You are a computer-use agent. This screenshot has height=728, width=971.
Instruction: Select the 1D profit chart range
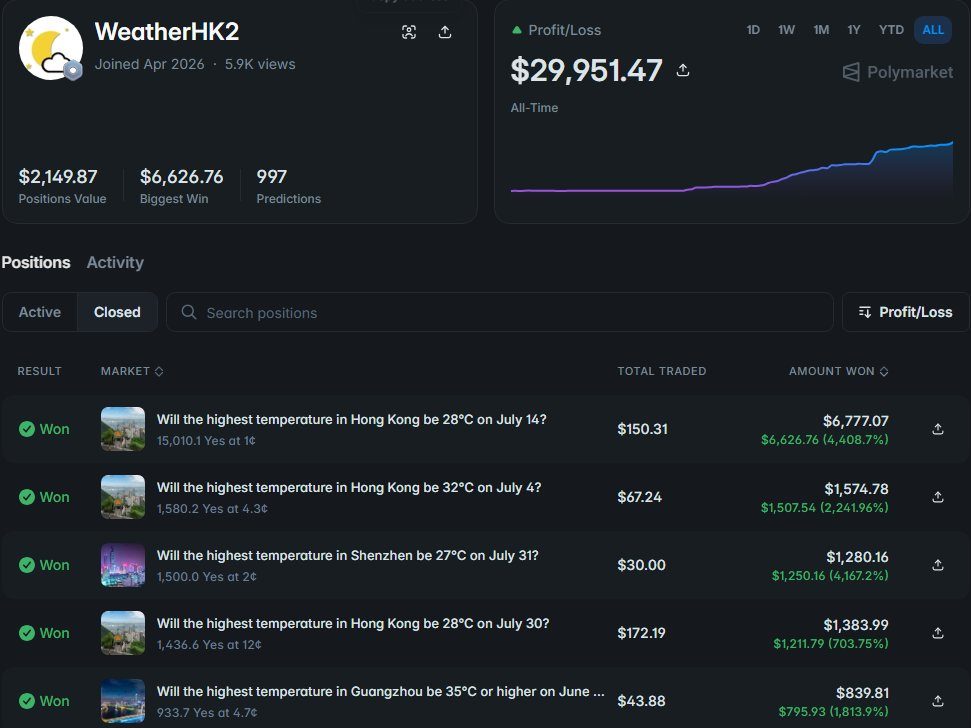click(x=753, y=30)
